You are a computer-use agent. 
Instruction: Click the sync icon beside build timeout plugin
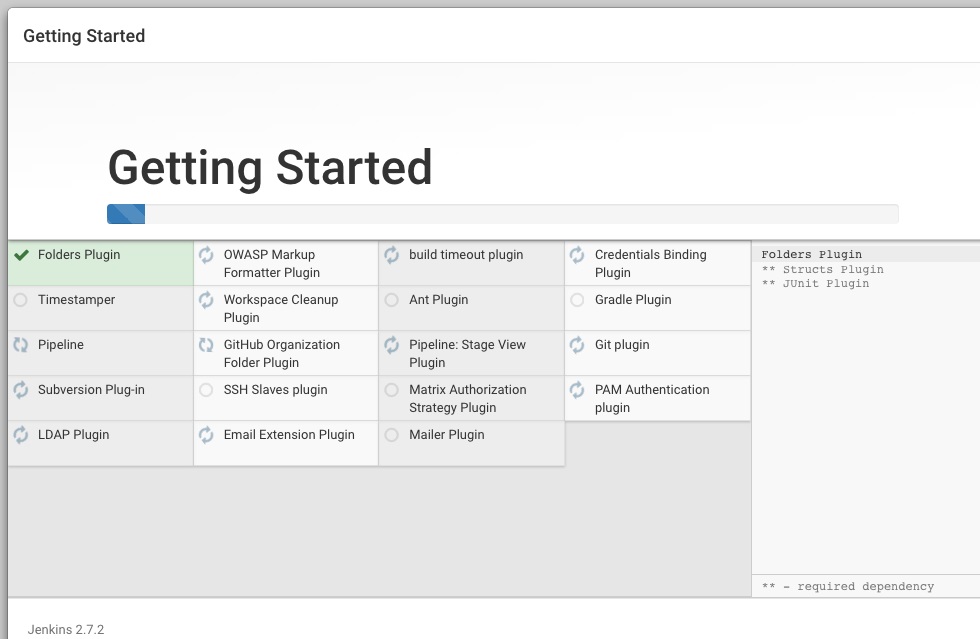coord(392,255)
